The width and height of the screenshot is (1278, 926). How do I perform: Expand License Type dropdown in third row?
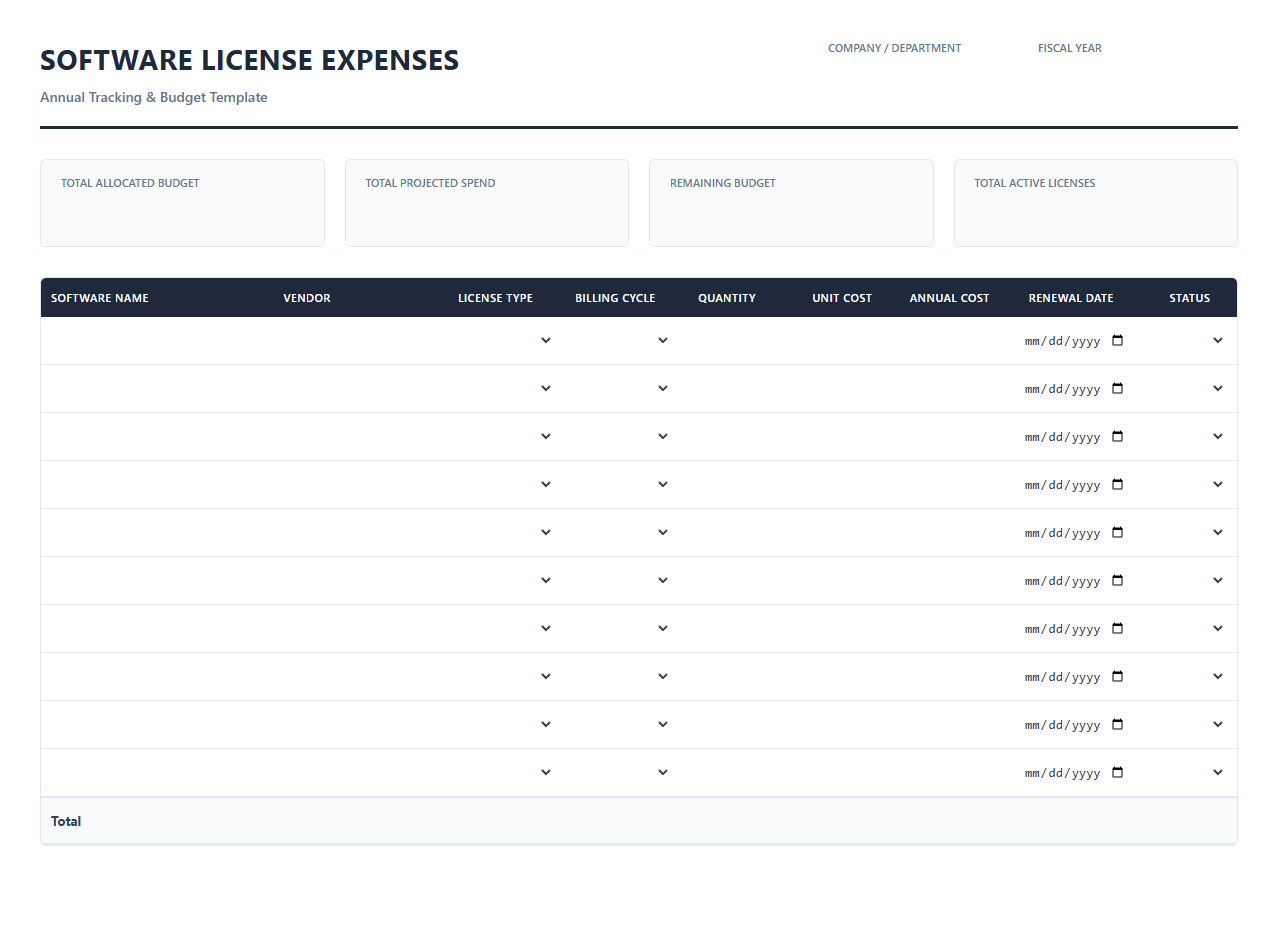coord(505,436)
